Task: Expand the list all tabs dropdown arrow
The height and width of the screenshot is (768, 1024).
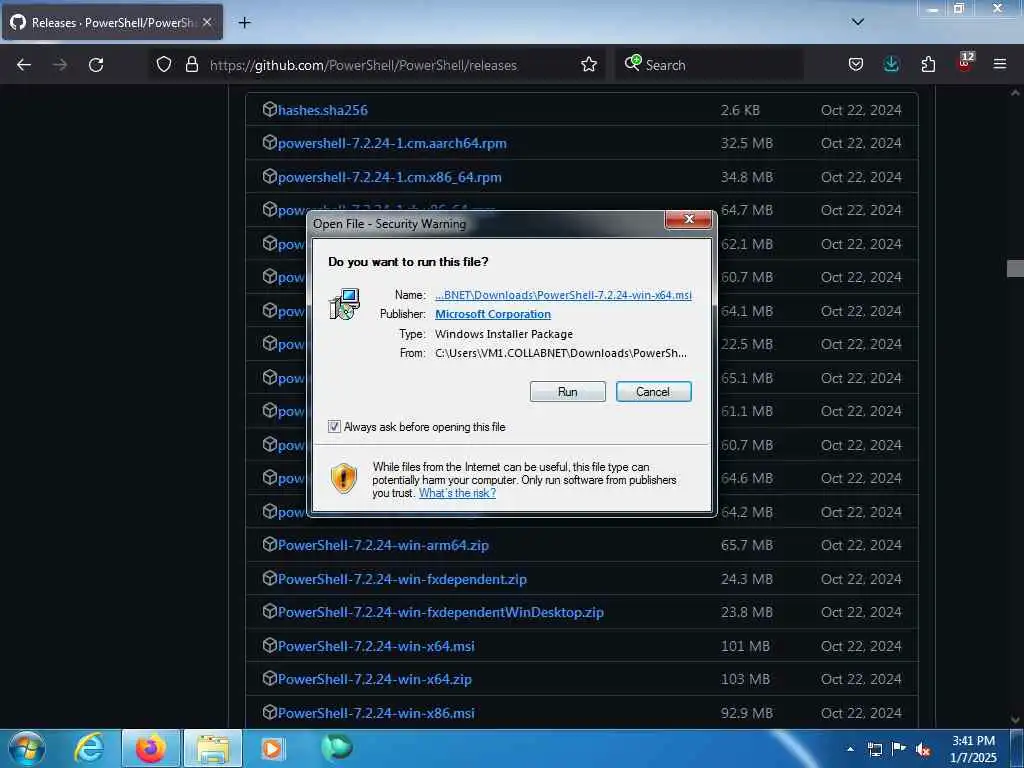Action: tap(857, 22)
